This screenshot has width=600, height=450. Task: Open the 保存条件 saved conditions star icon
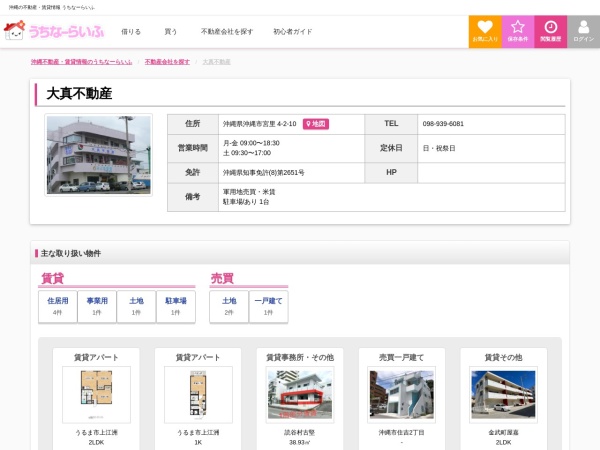tap(518, 32)
